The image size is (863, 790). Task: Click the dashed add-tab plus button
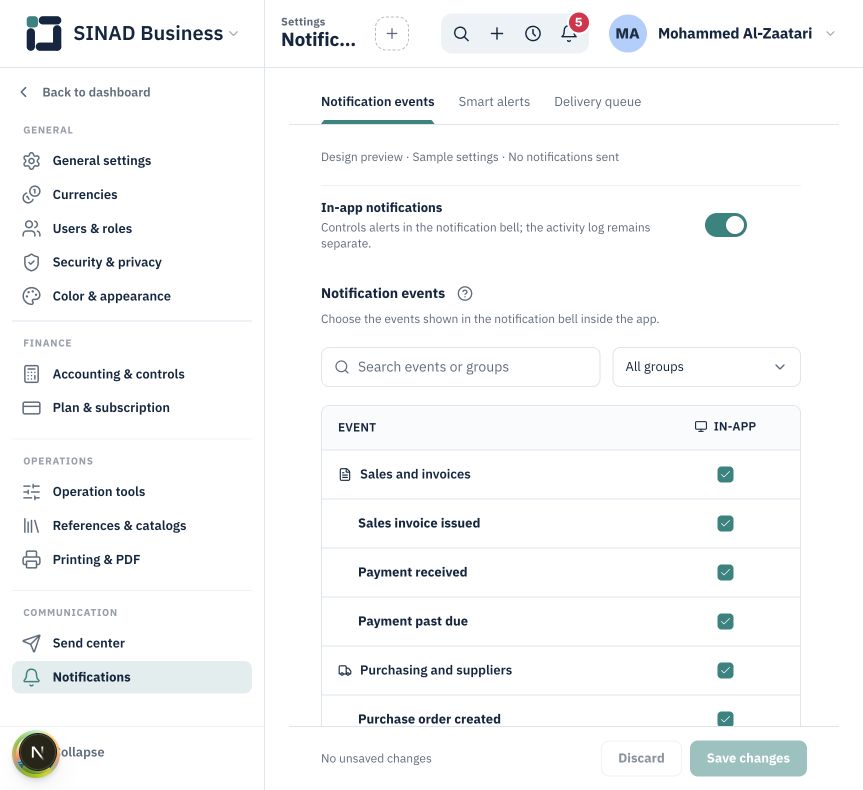pos(392,34)
